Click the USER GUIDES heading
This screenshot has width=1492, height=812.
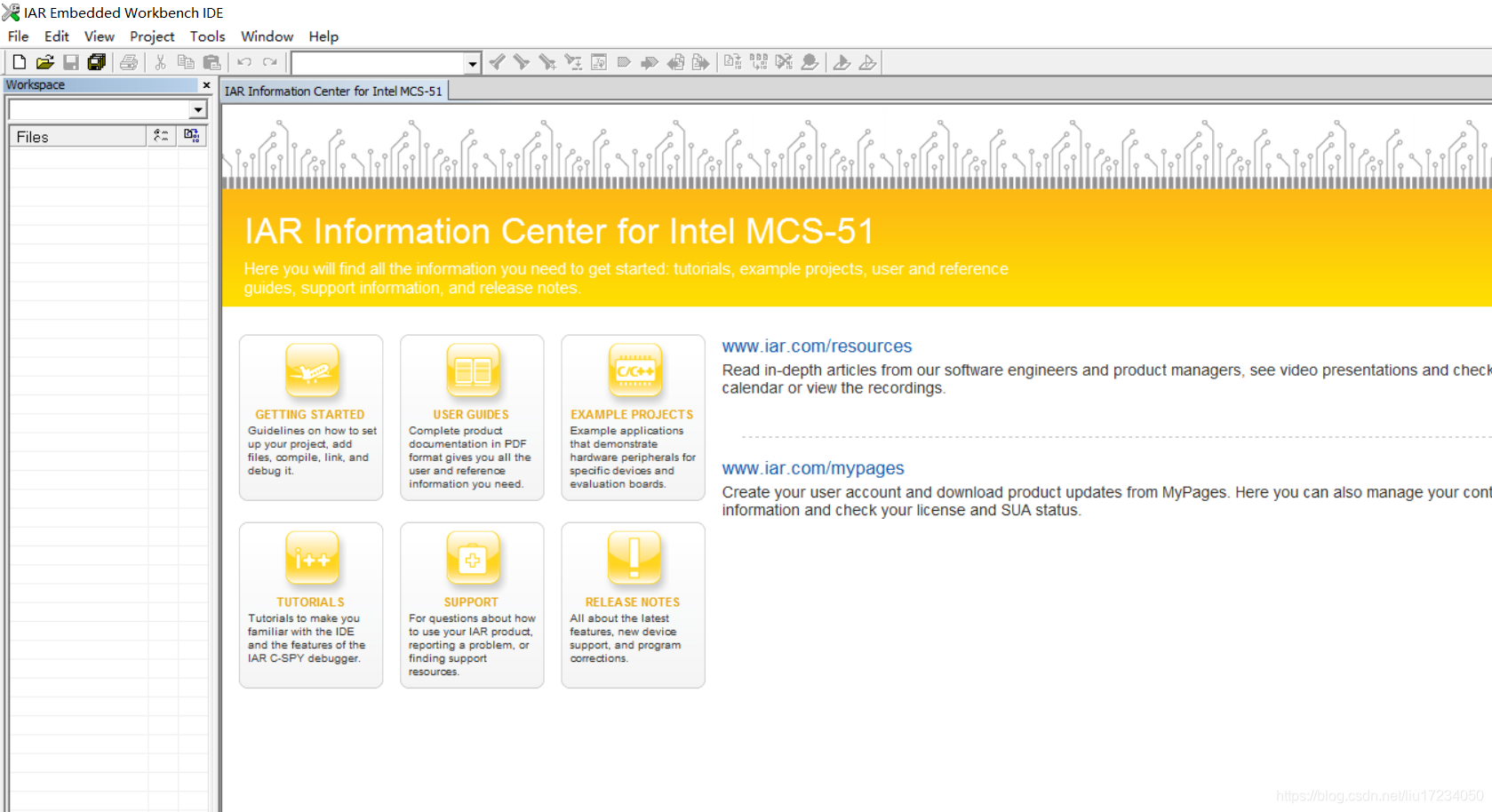click(471, 415)
